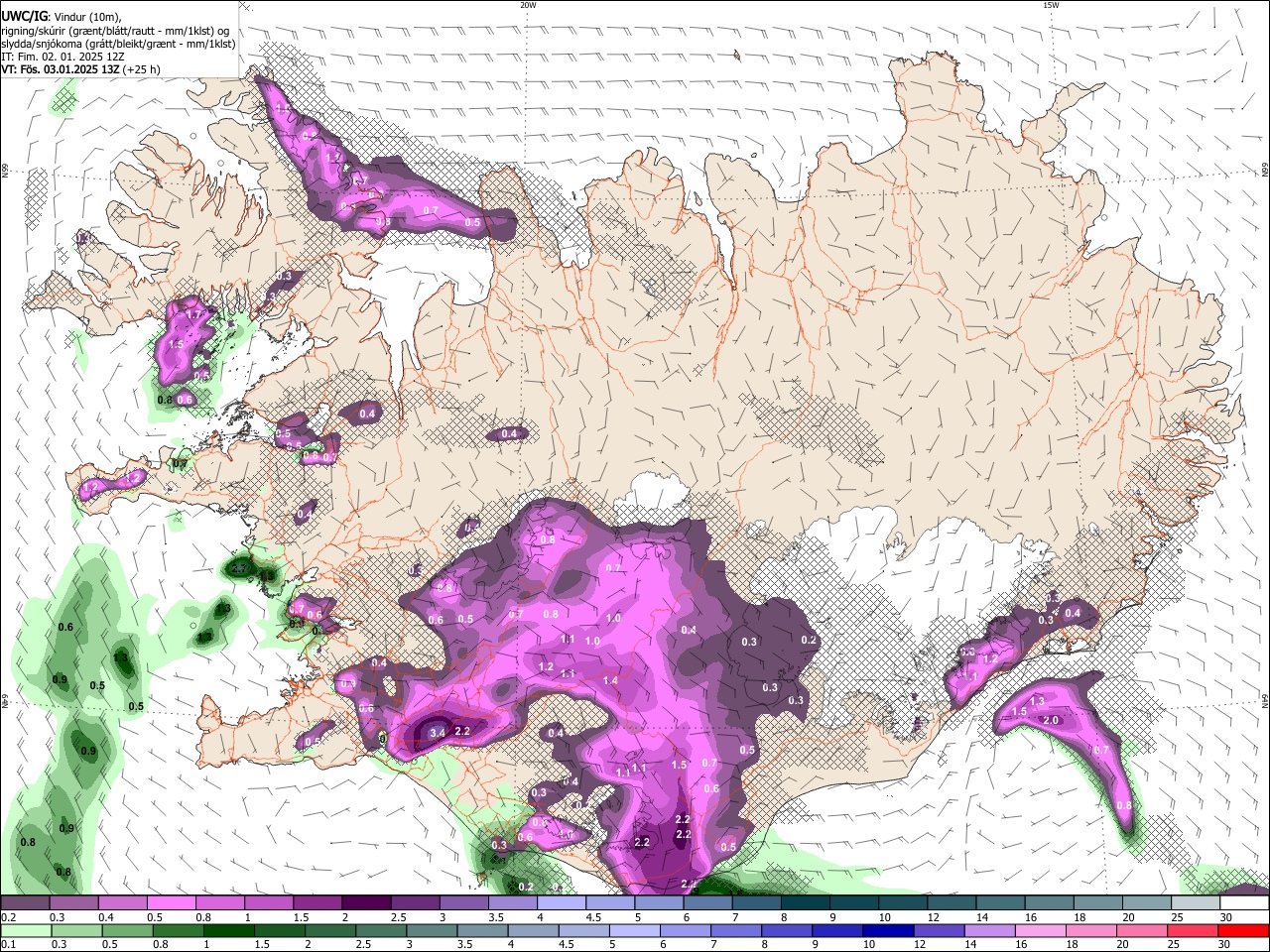Pick the palest green 0.1–0.3 rain legend swatch
Screen dimensions: 1270x952
[25, 930]
